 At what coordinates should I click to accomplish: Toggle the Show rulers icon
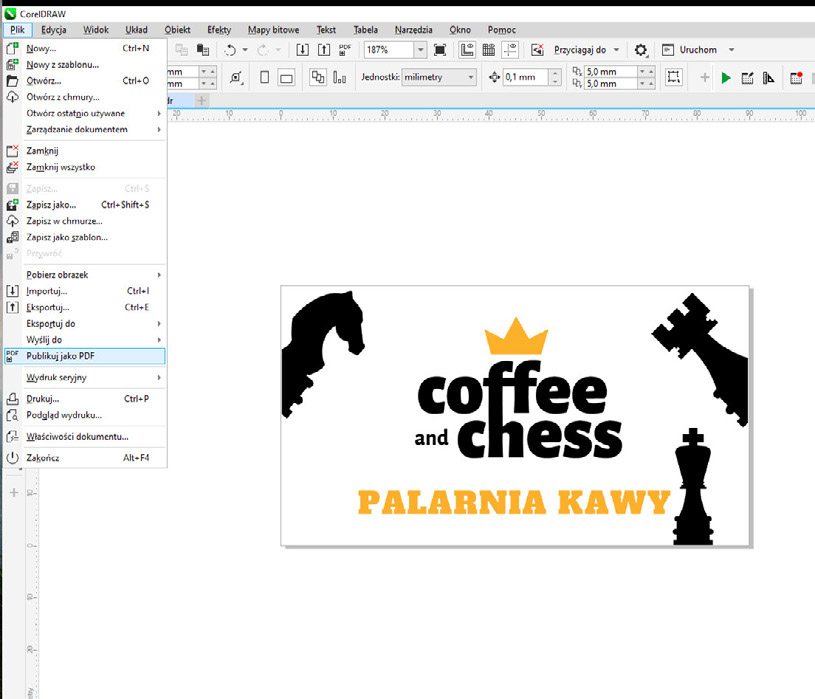[467, 50]
